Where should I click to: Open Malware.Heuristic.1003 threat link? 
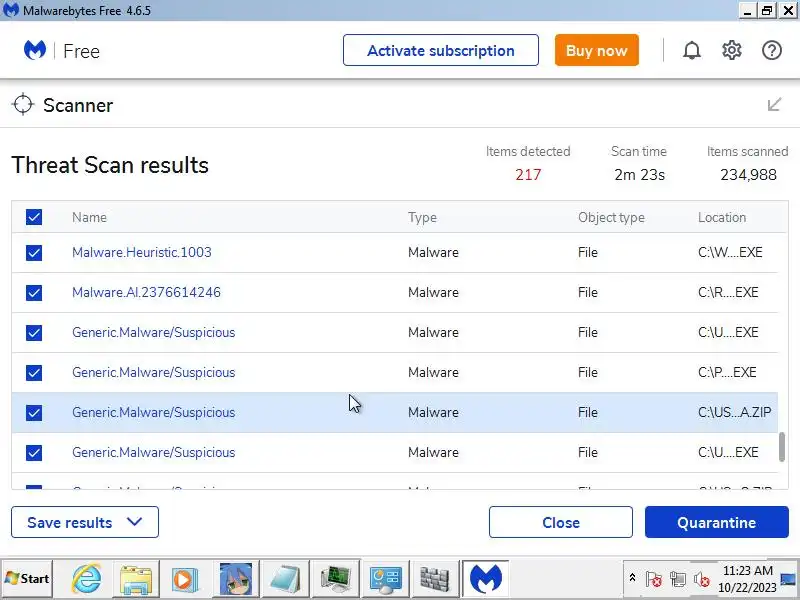pyautogui.click(x=142, y=252)
